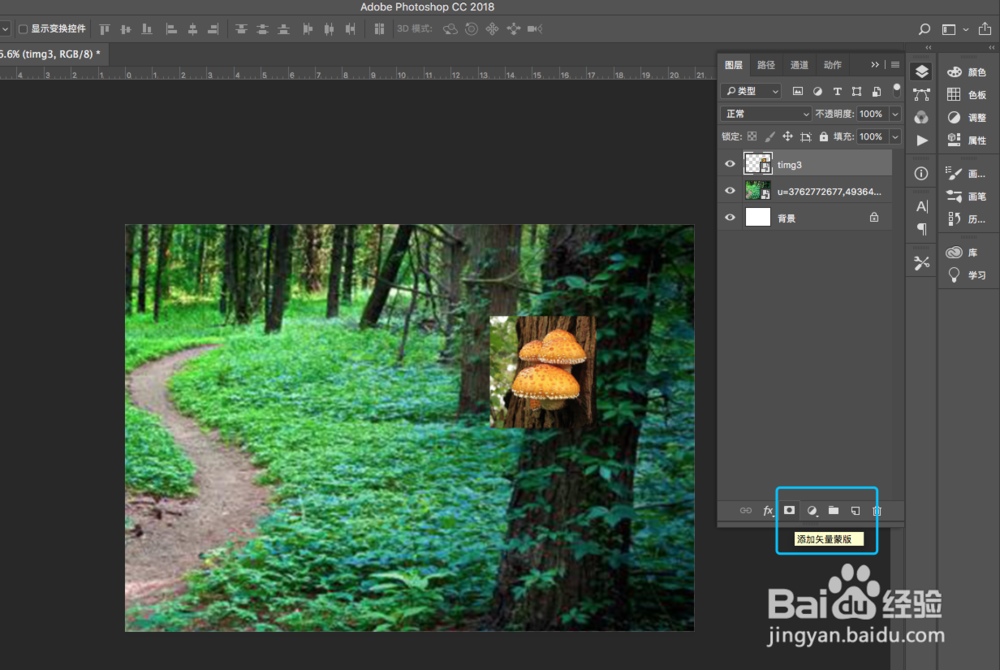Click the link layers icon
The width and height of the screenshot is (1000, 670).
[x=746, y=511]
